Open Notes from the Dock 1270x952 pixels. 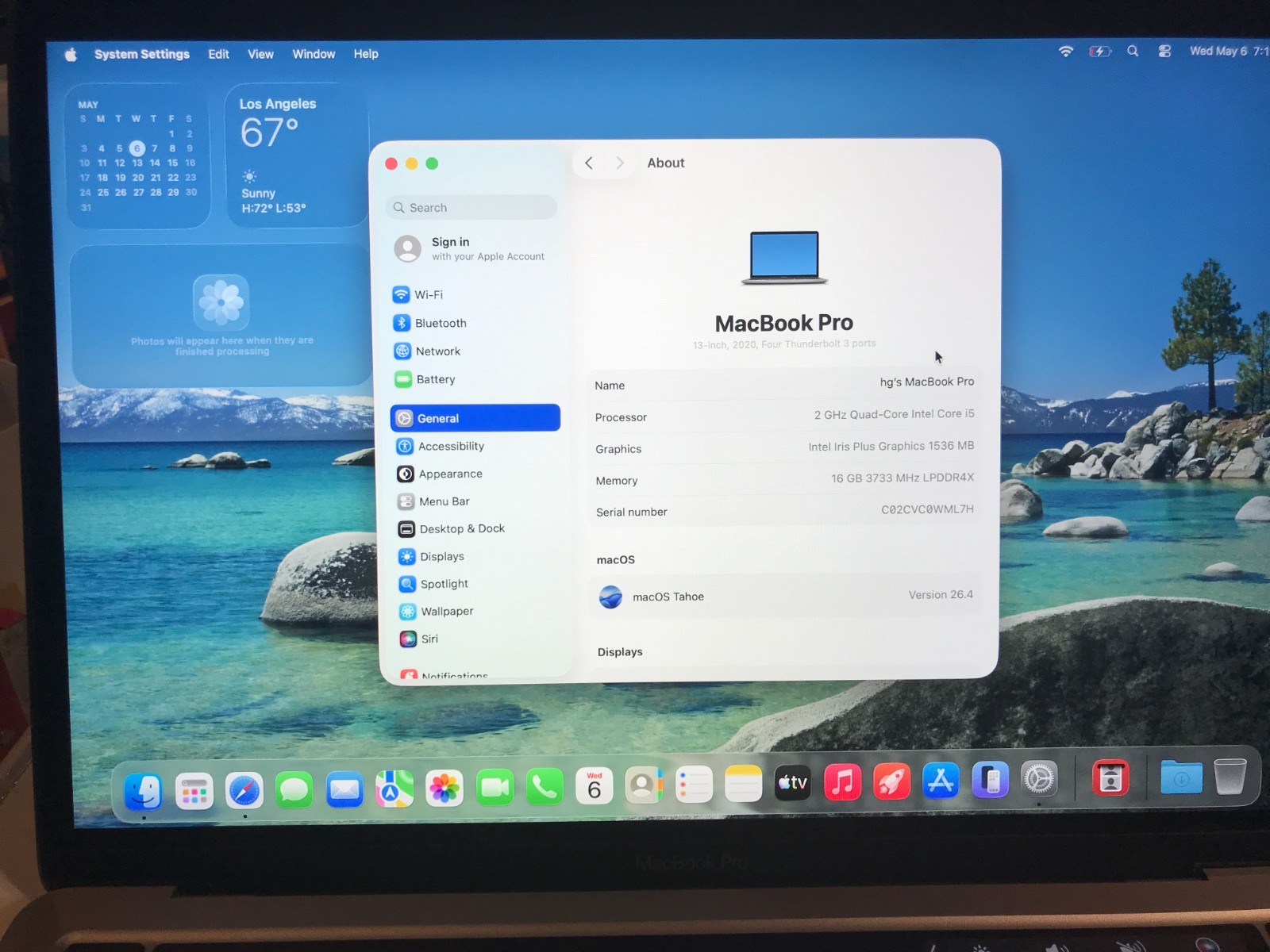click(x=744, y=784)
